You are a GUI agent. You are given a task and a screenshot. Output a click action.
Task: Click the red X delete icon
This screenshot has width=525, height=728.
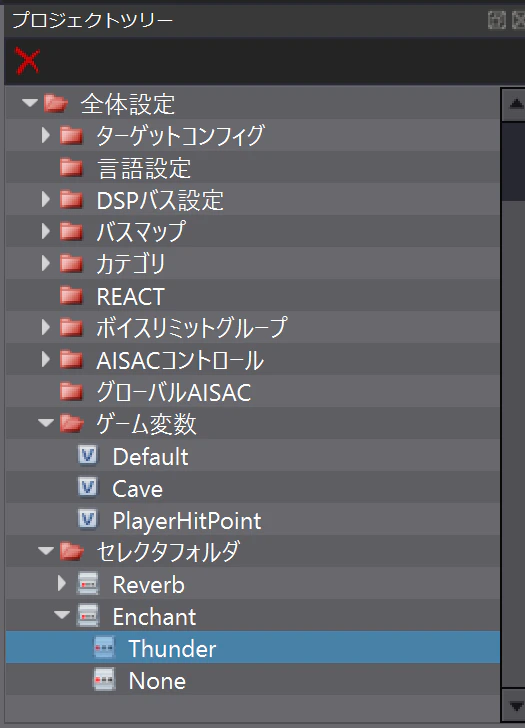pos(27,61)
